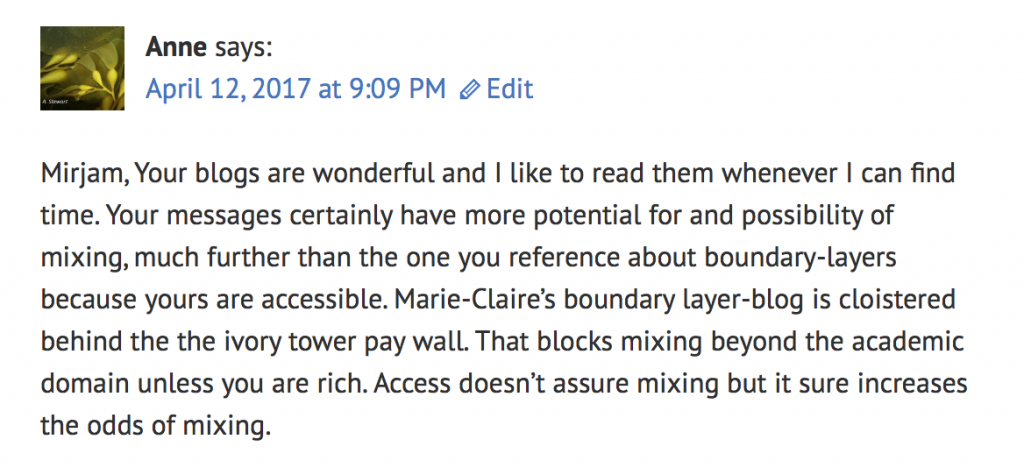
Task: Open Anne's green plant avatar image
Action: point(82,68)
